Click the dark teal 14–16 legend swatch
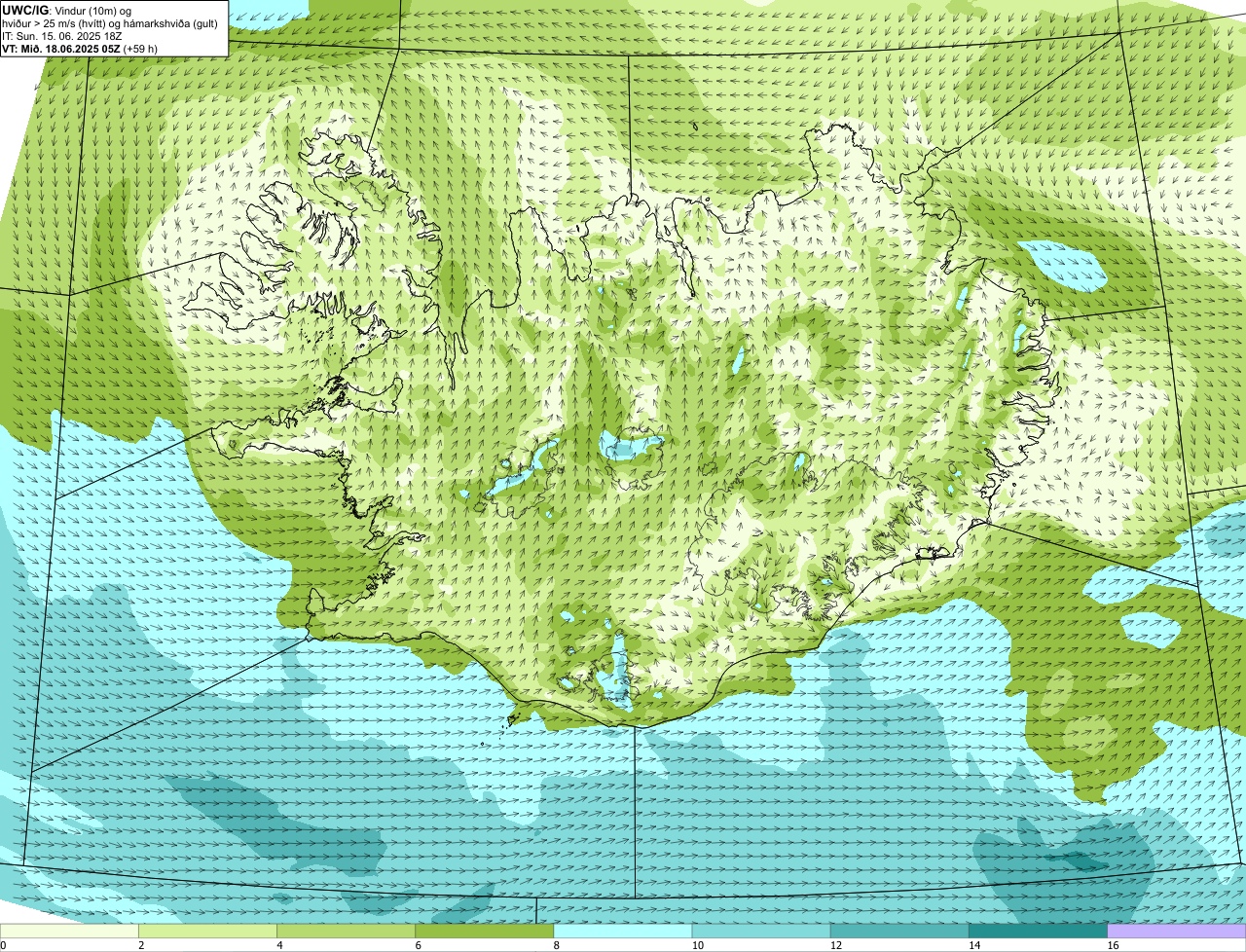 click(x=1038, y=932)
